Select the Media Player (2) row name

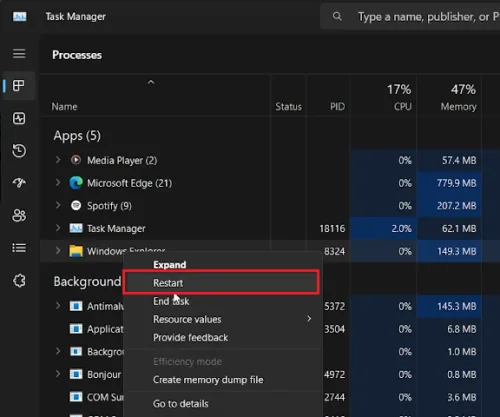click(x=122, y=160)
